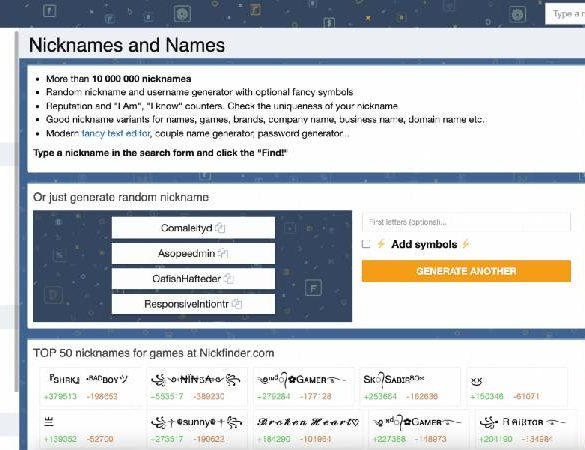Click the GENERATE ANOTHER button
585x450 pixels.
(466, 271)
